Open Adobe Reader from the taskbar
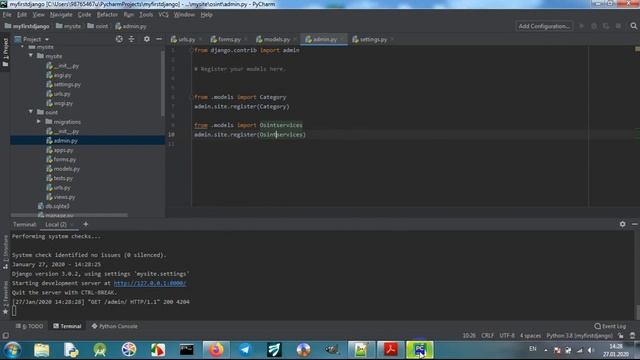 391,350
